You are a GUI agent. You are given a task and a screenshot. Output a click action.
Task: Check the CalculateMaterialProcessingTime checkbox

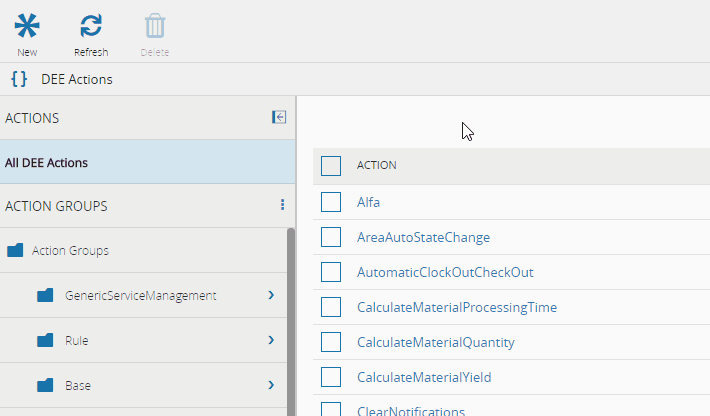click(331, 307)
